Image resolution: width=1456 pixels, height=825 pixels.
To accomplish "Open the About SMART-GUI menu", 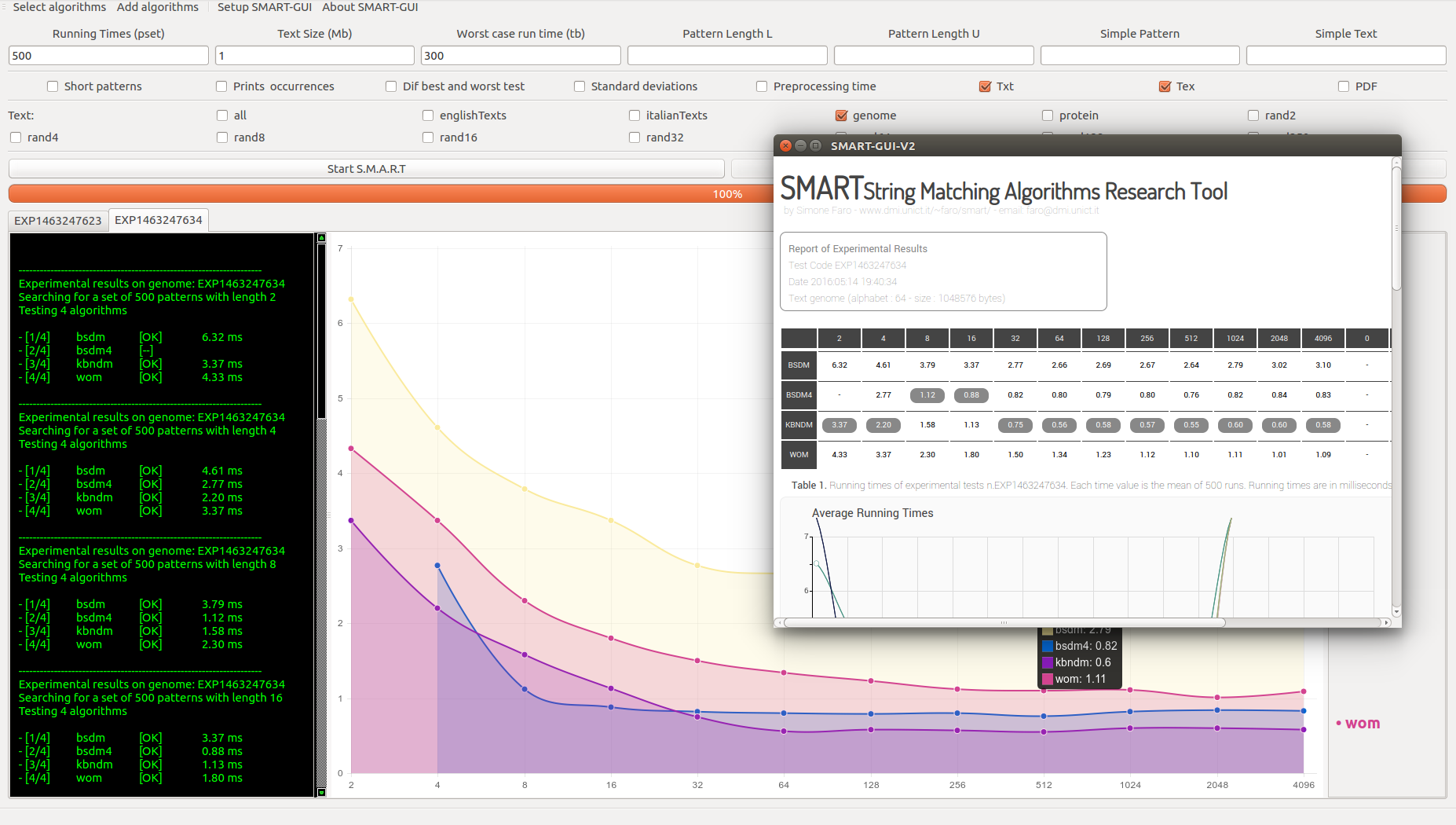I will pyautogui.click(x=370, y=7).
